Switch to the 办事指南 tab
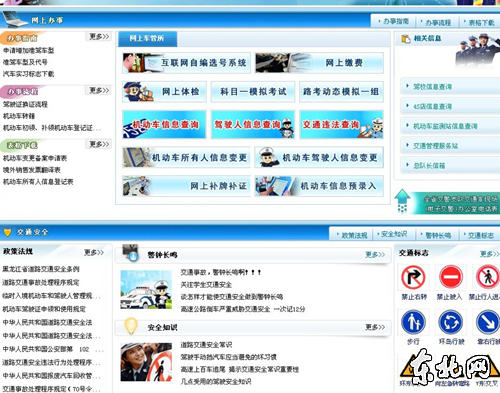500x393 pixels. coord(394,21)
